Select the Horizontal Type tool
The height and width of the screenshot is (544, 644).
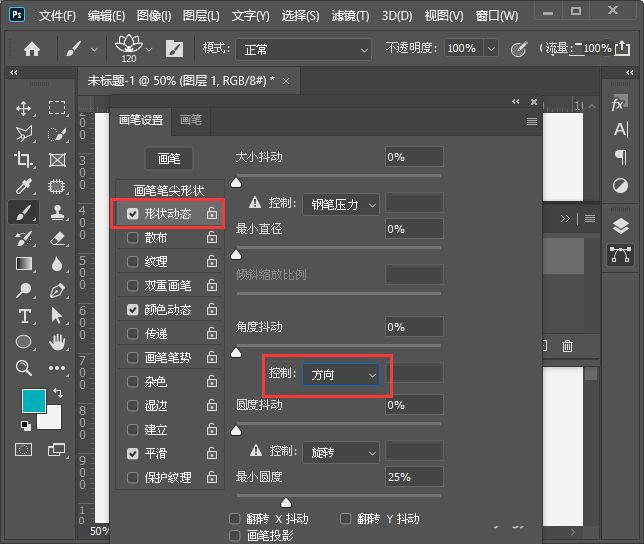24,316
